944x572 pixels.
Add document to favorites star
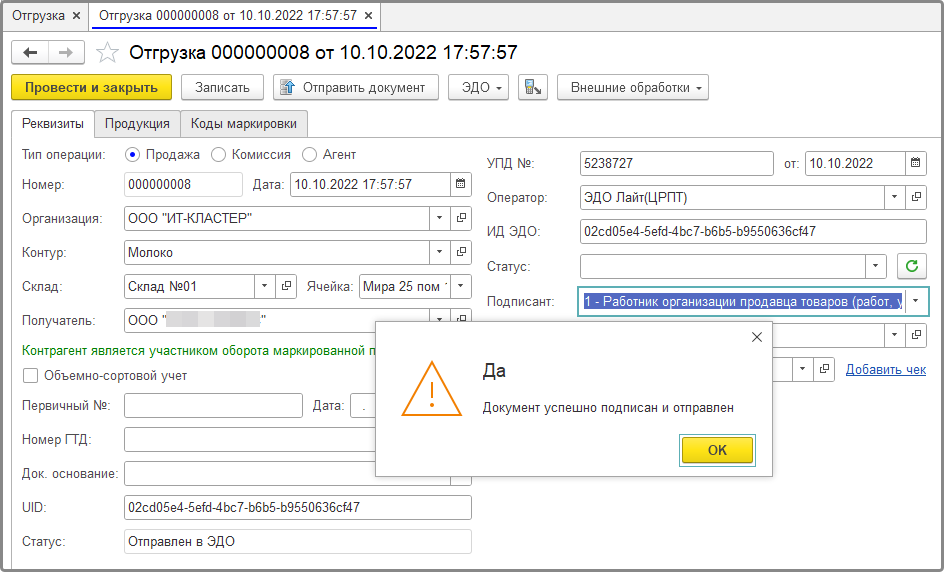[x=108, y=52]
